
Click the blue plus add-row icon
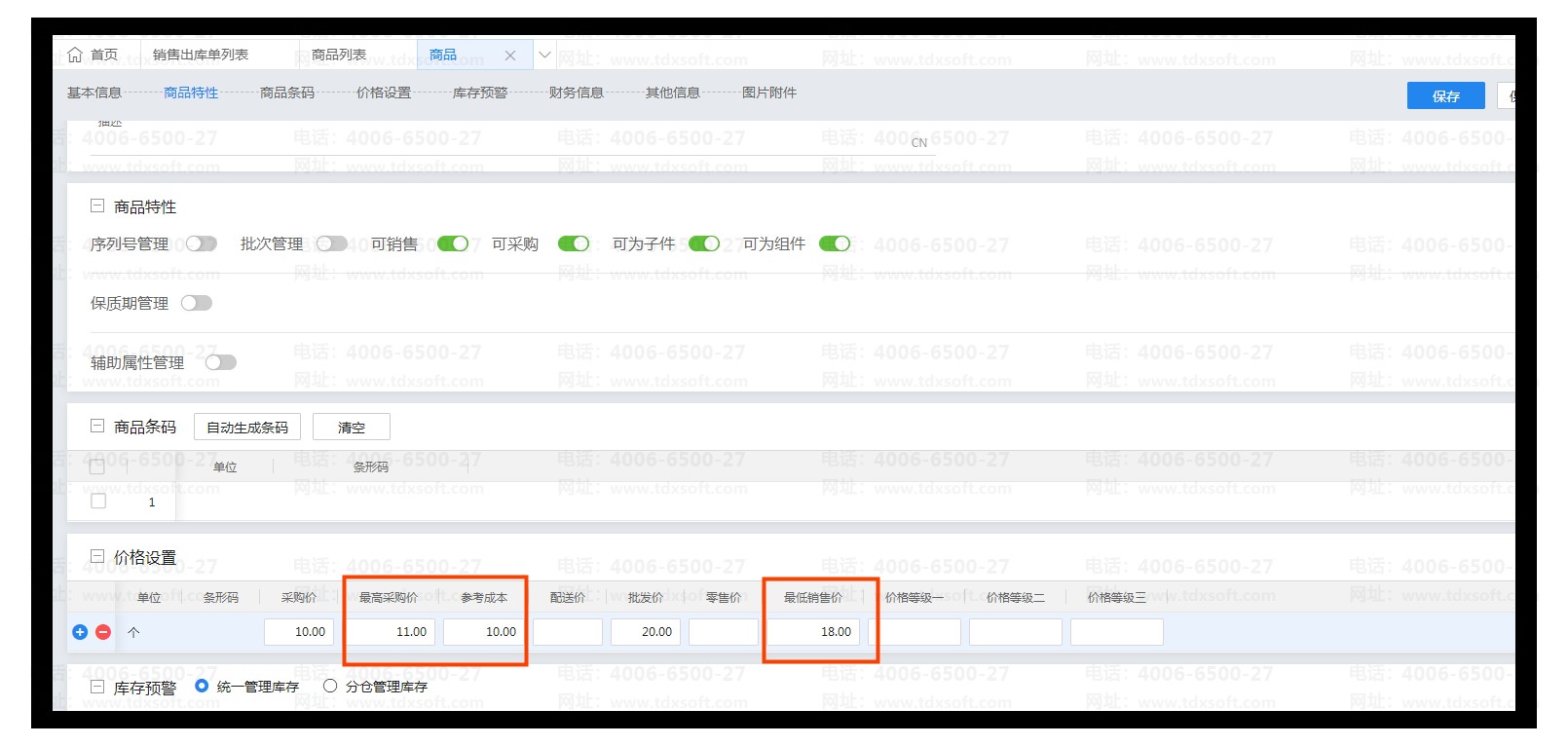[80, 632]
